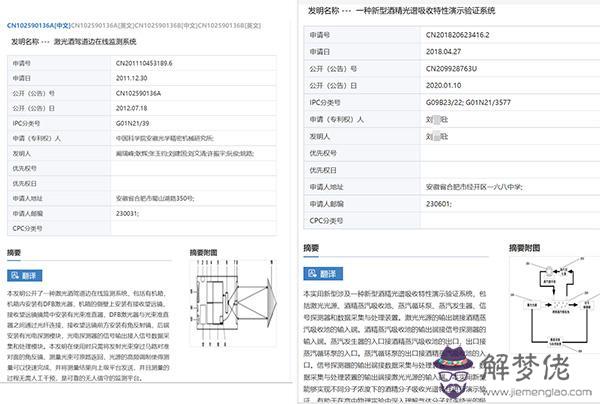The image size is (600, 404).
Task: Select publication date 2020.01.10
Action: (x=443, y=85)
